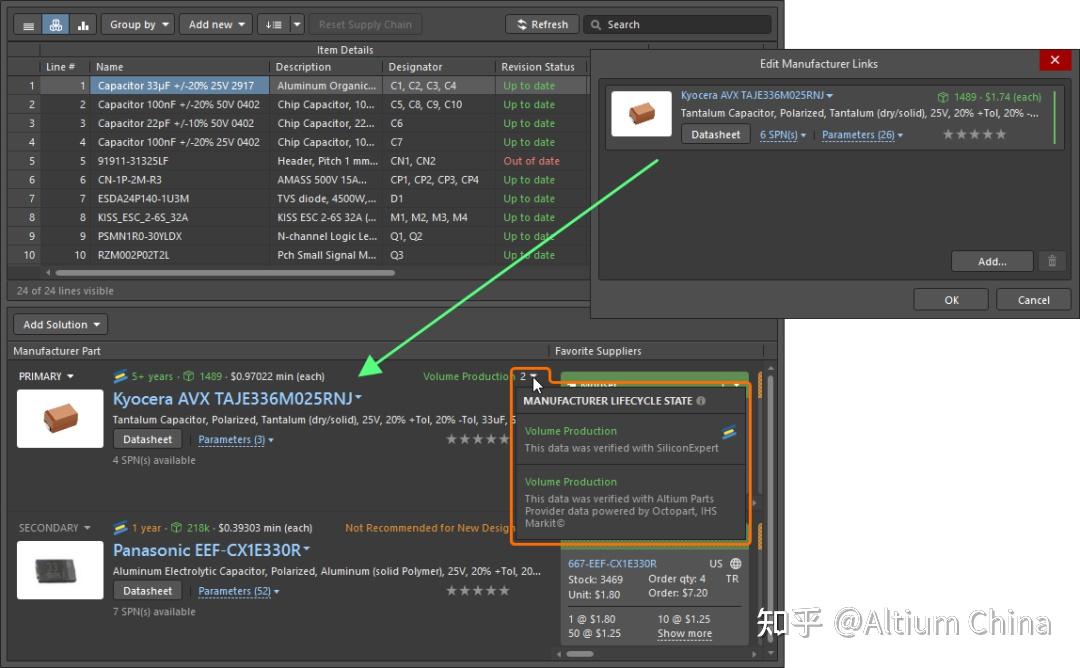Click the Refresh button

click(x=542, y=25)
